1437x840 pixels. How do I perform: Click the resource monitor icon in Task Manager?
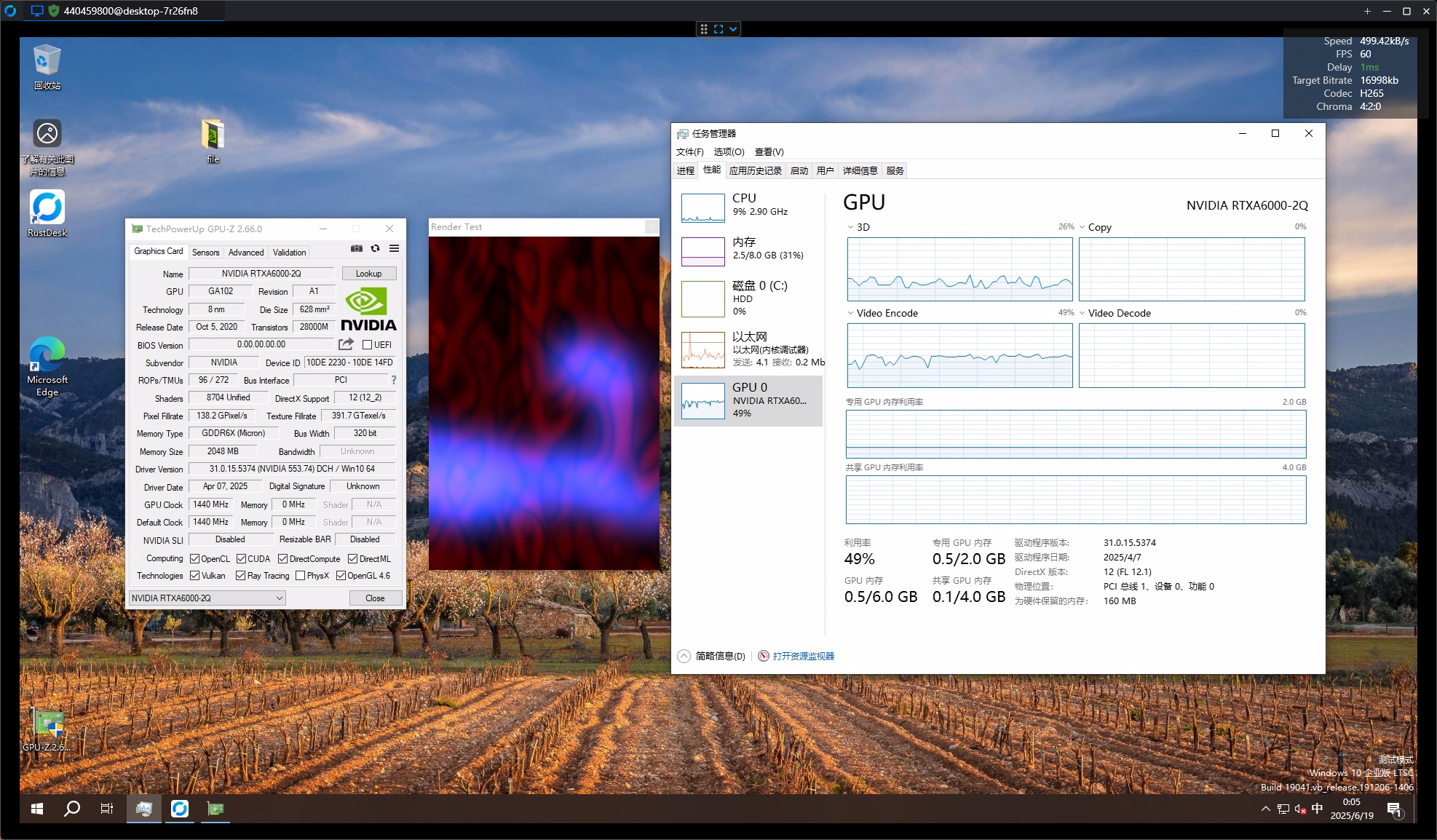tap(764, 656)
